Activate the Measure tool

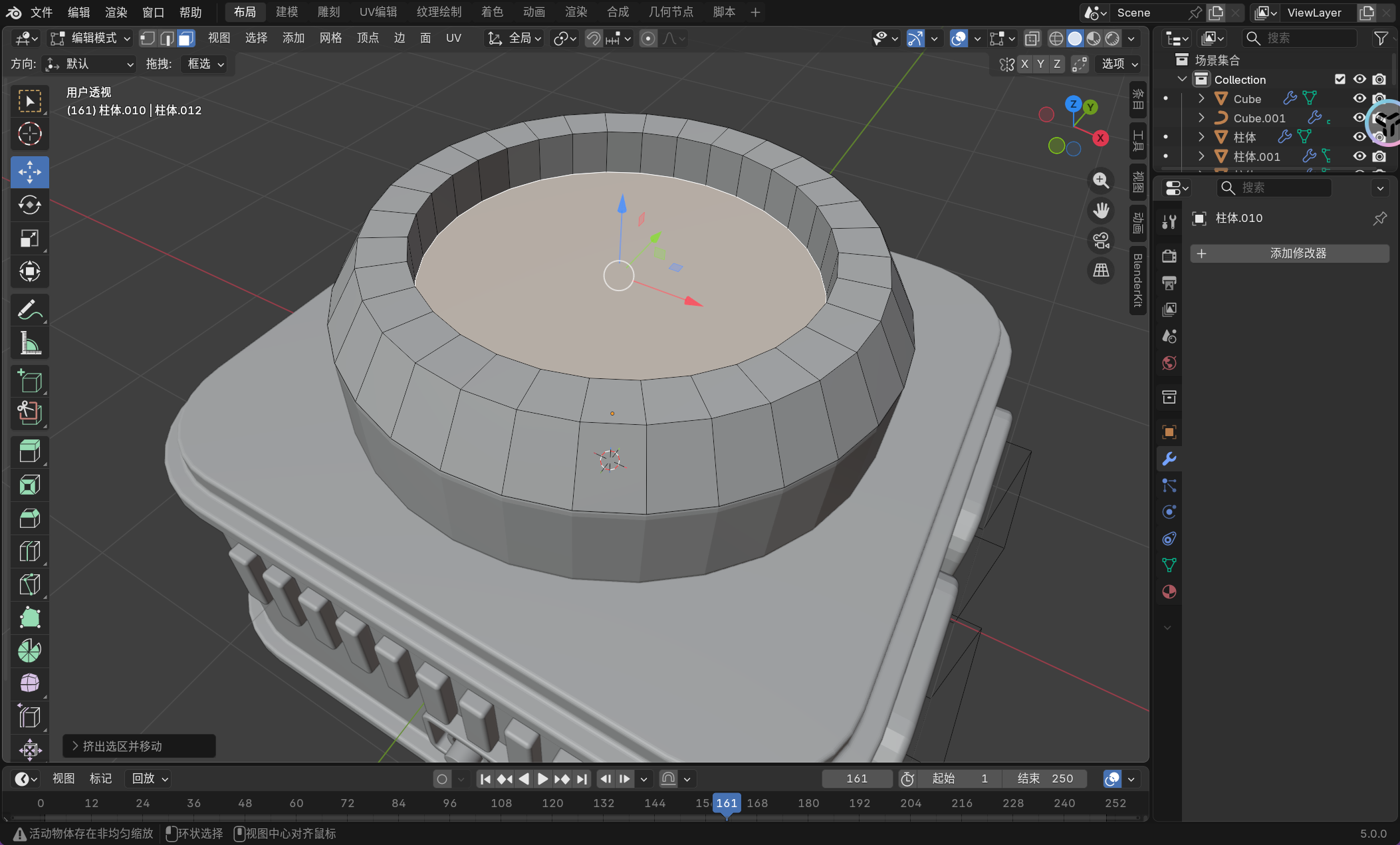click(x=29, y=343)
